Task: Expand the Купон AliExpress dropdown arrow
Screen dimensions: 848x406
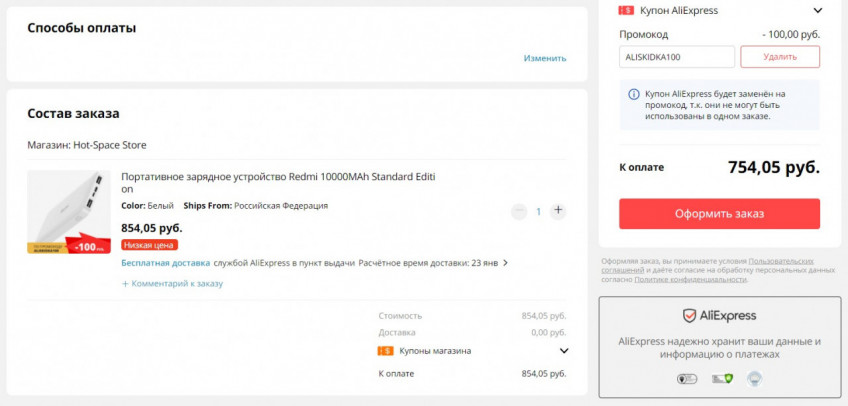Action: click(818, 10)
